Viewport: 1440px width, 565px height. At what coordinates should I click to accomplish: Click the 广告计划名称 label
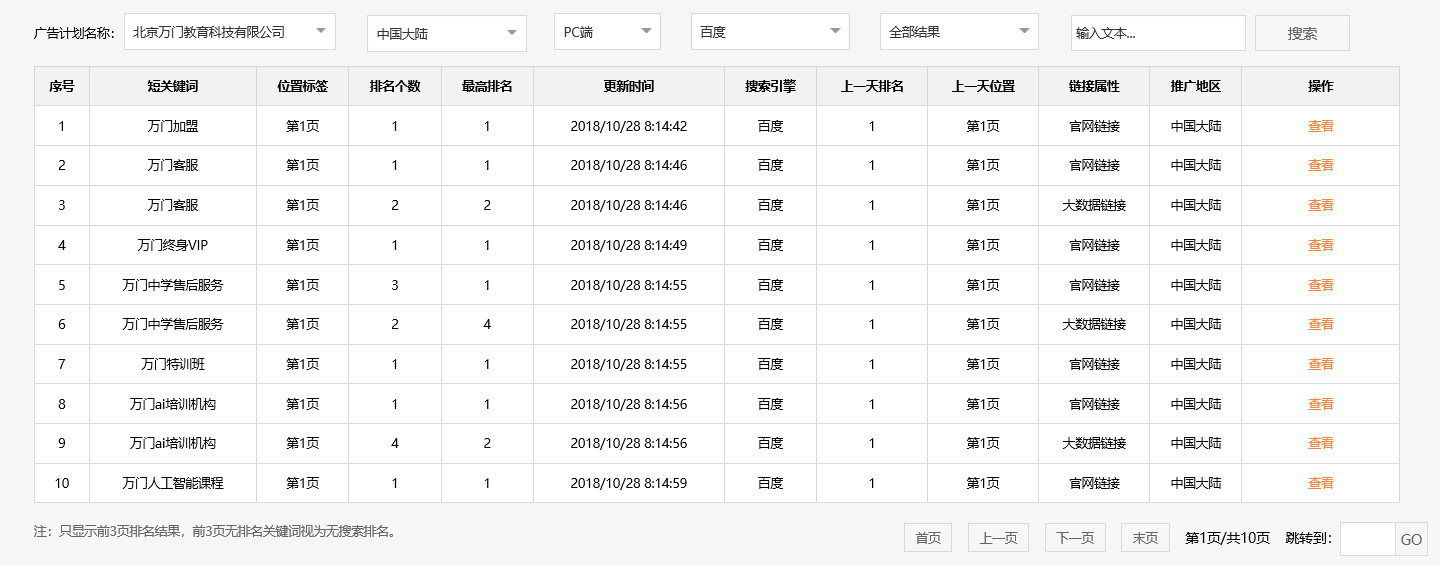tap(74, 33)
